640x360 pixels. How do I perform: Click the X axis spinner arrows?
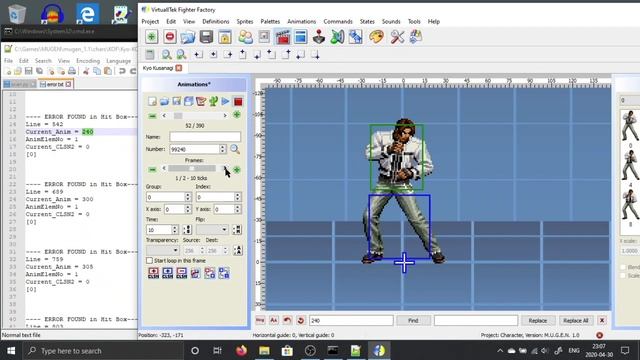[188, 209]
